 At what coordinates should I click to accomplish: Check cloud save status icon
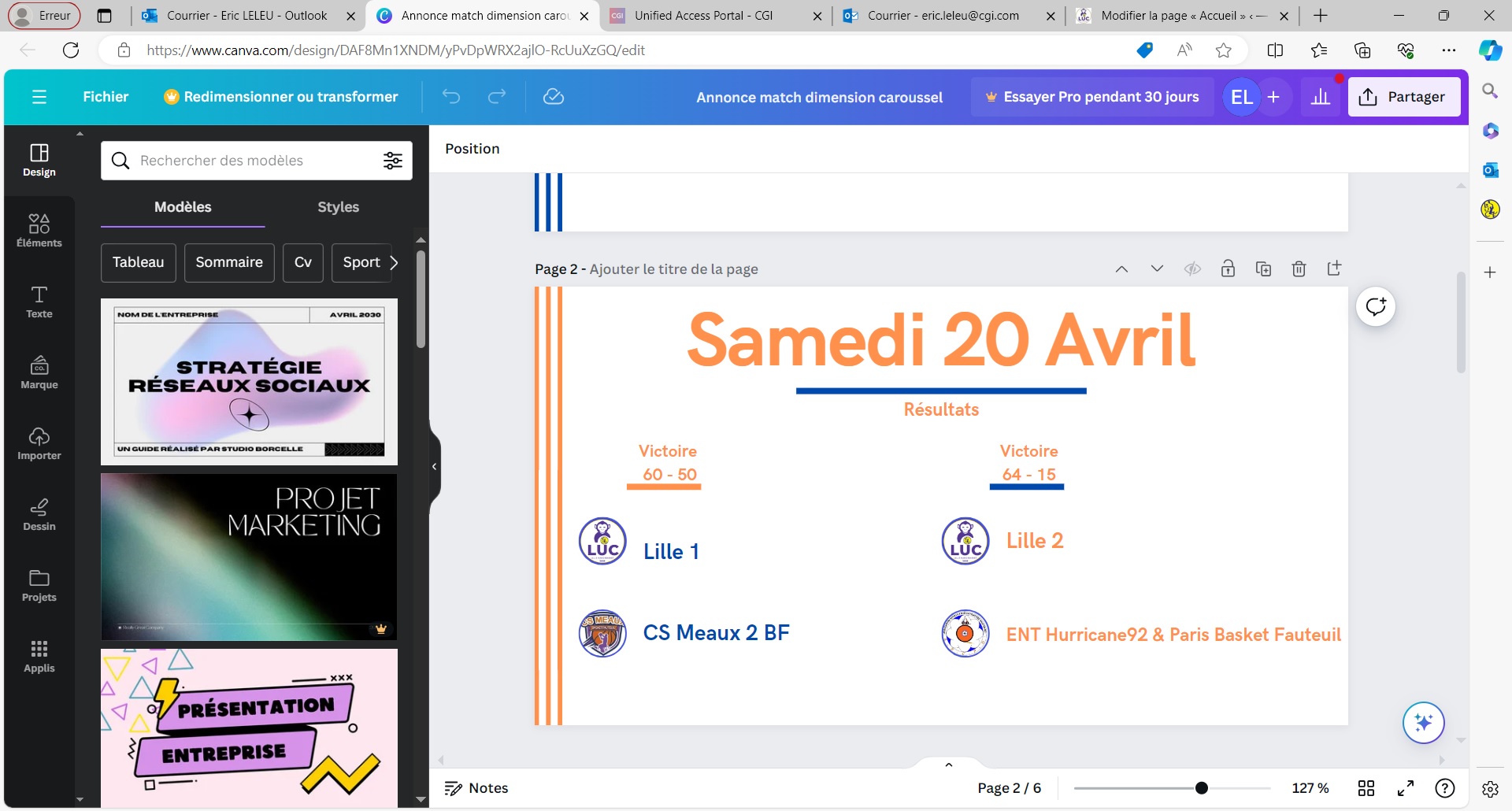(x=554, y=97)
